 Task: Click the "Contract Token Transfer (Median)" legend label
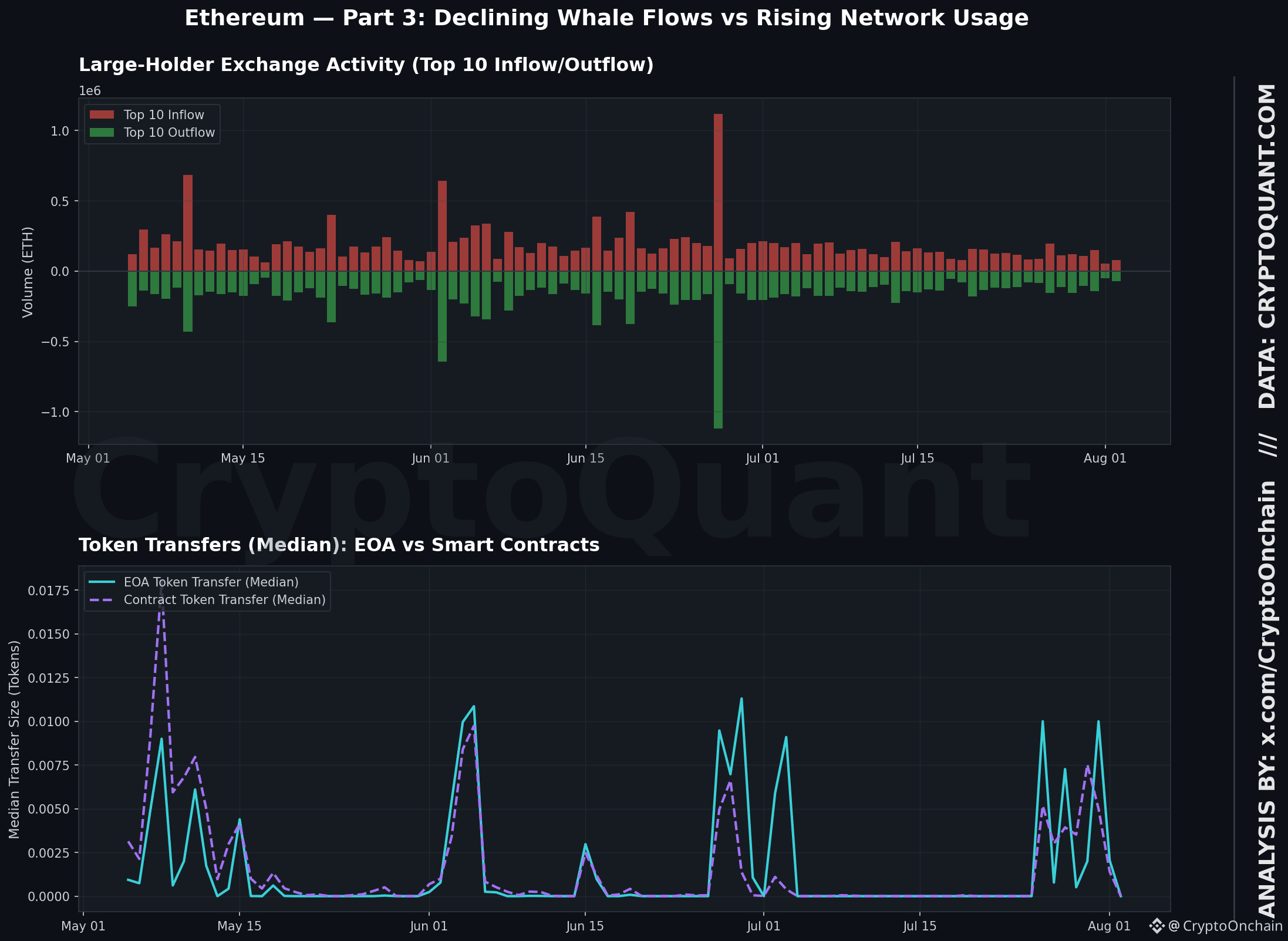(x=225, y=600)
